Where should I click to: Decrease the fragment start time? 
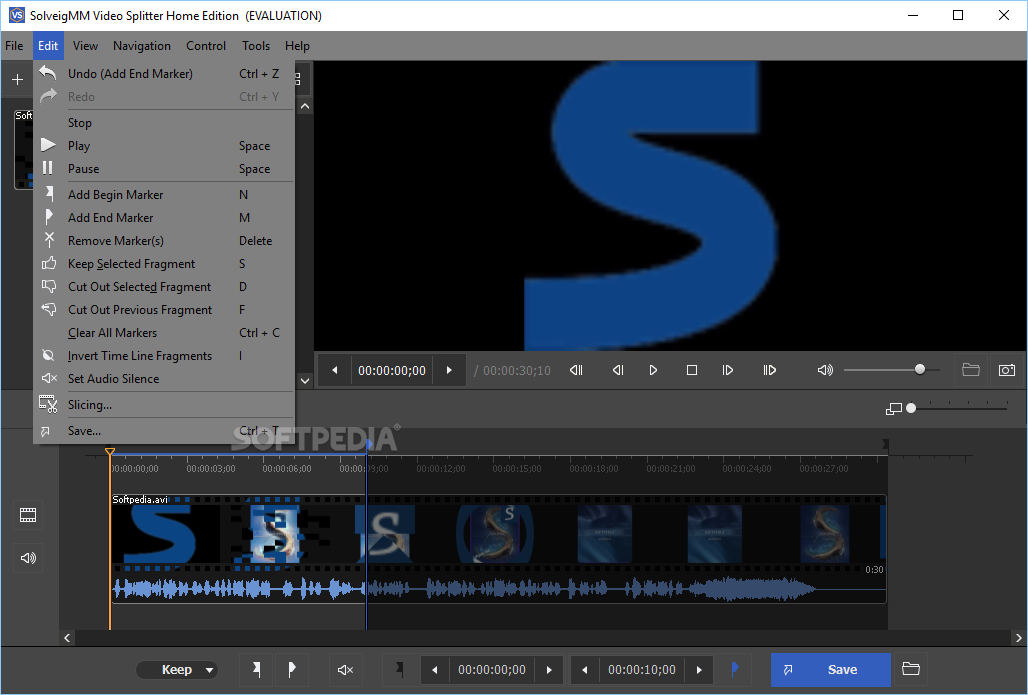point(435,670)
